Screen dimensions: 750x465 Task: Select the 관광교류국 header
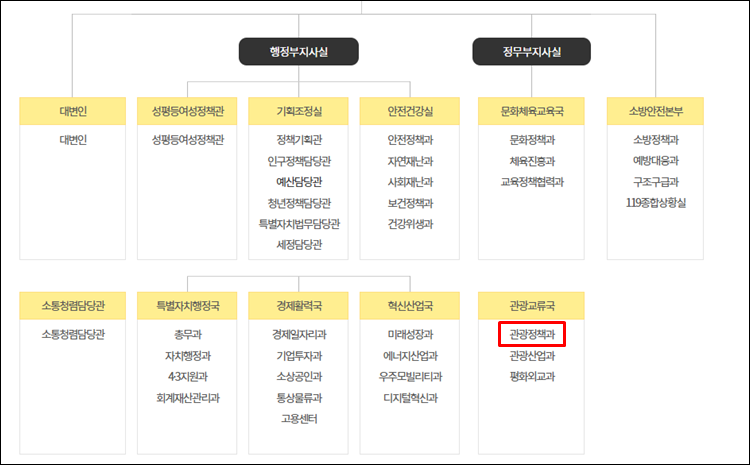click(x=531, y=306)
